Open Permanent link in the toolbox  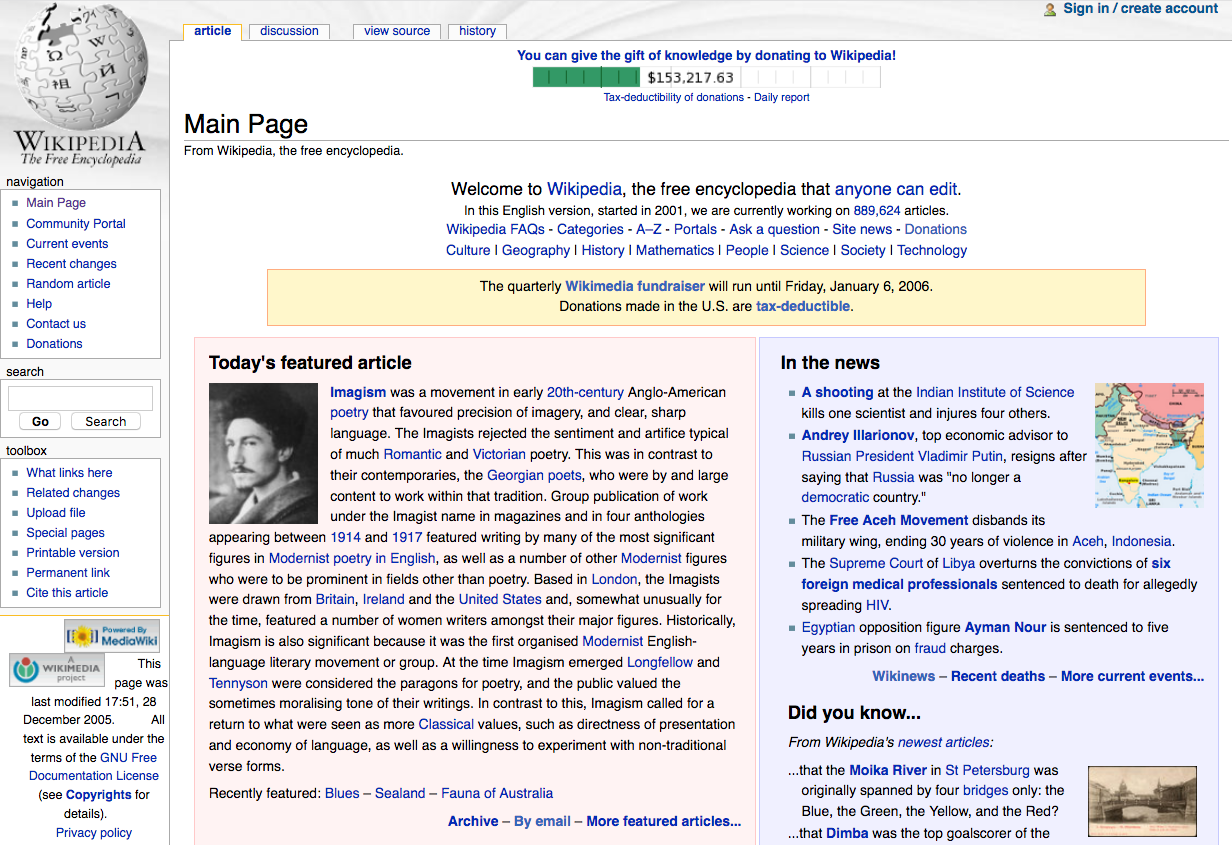coord(68,573)
